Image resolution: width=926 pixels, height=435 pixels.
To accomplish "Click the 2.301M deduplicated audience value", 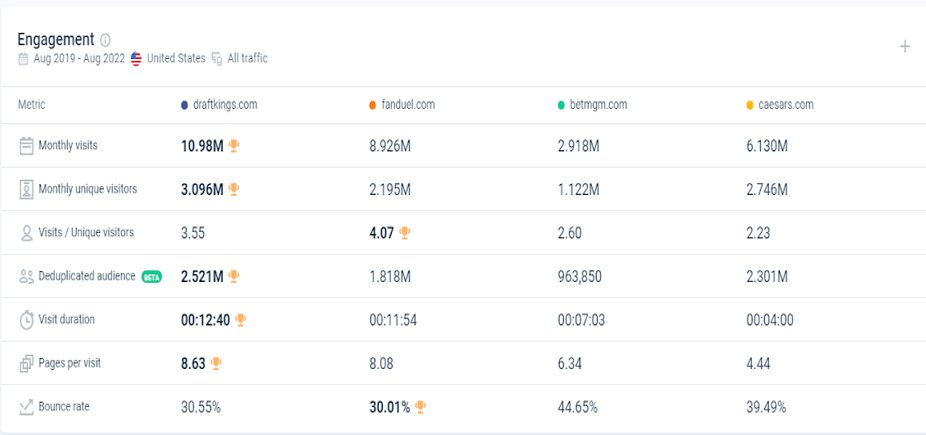I will click(767, 276).
